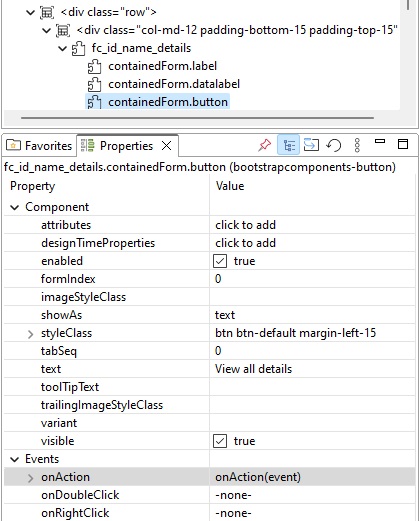Open the Properties view menu dots
This screenshot has height=521, width=420.
357,145
